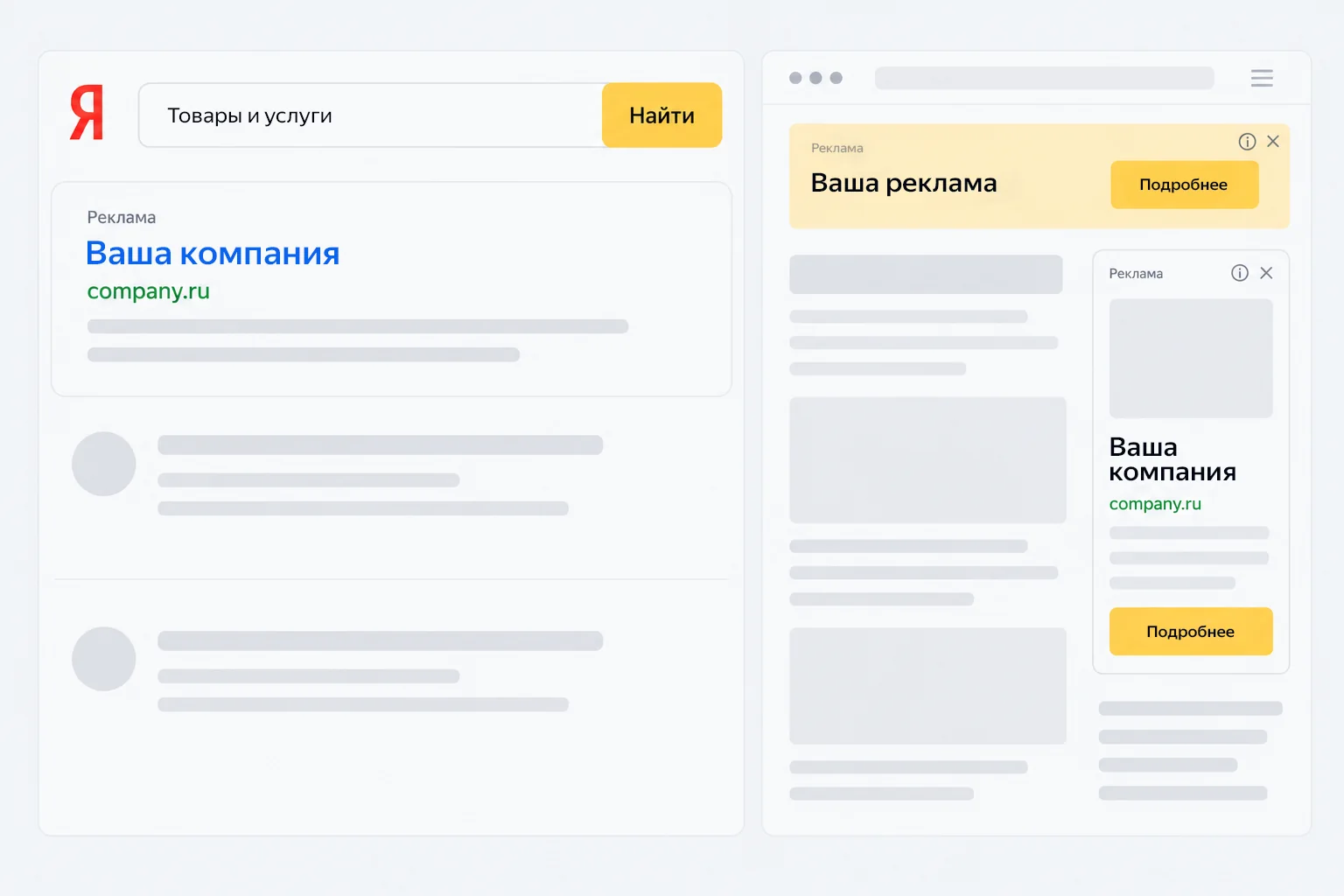
Task: Click black 'Ваша компания' title in sidebar card
Action: tap(1172, 459)
